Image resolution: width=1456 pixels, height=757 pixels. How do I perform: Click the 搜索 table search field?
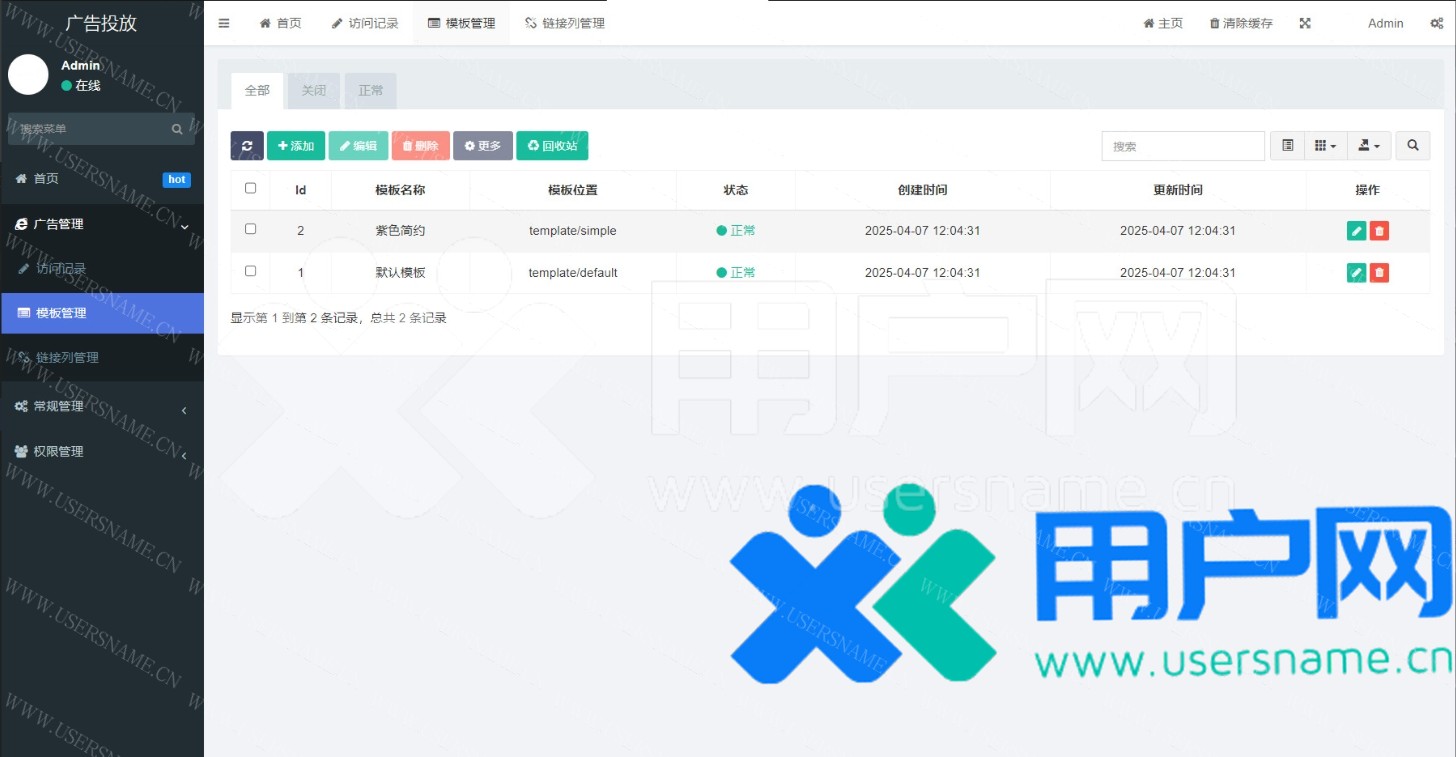1183,146
